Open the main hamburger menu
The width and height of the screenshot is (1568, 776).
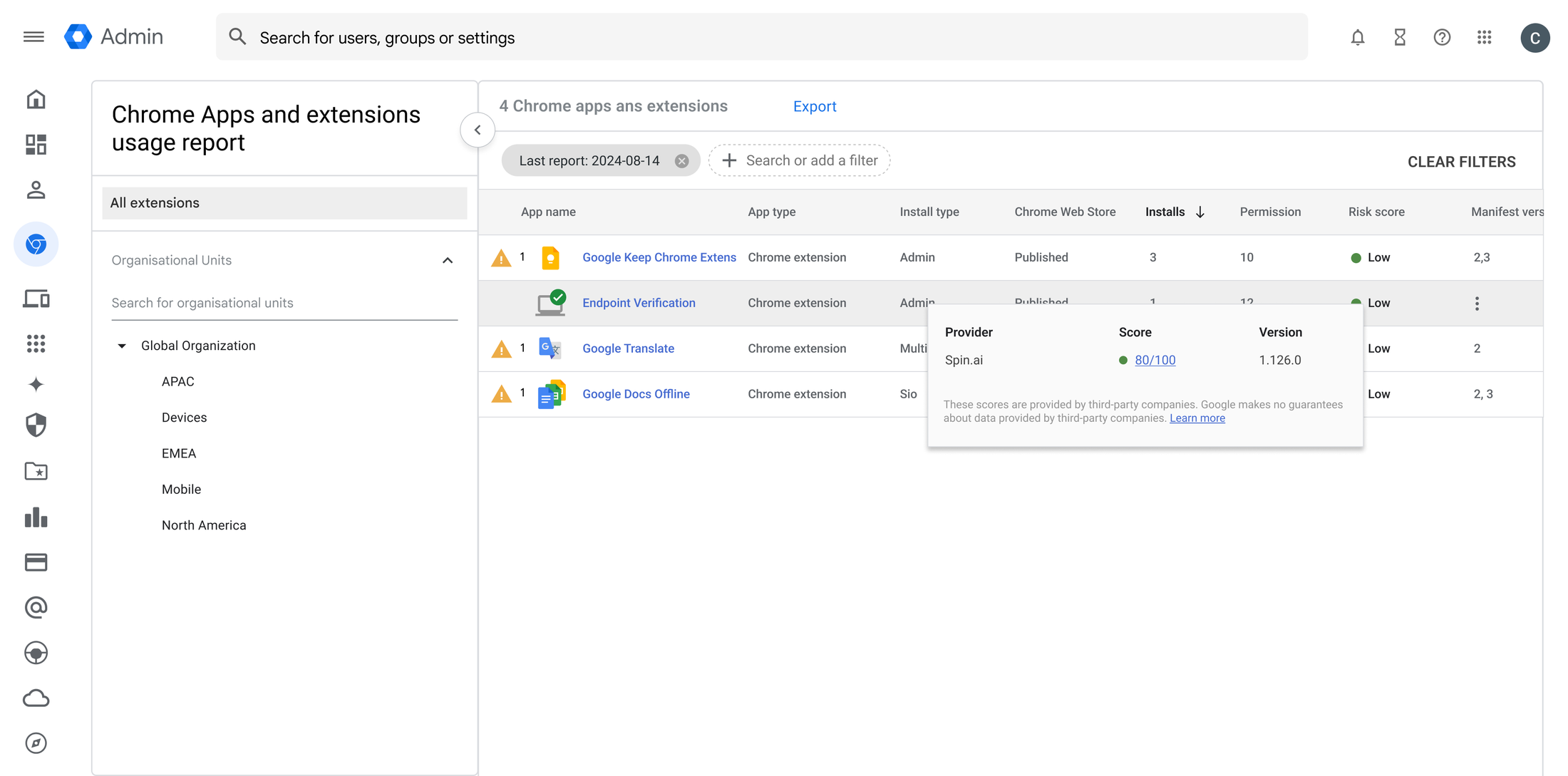click(33, 37)
